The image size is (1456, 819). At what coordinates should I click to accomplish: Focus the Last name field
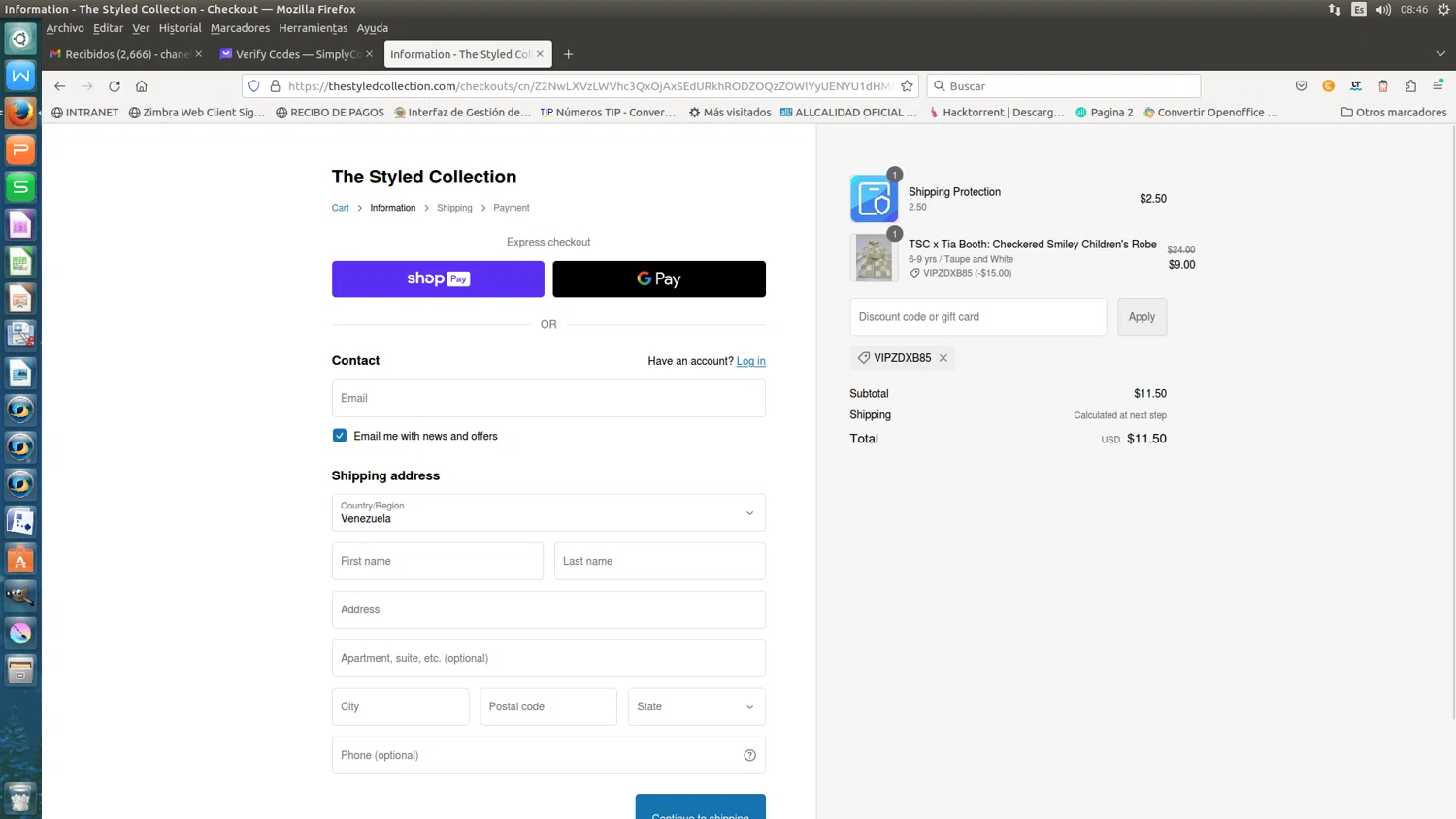click(660, 561)
